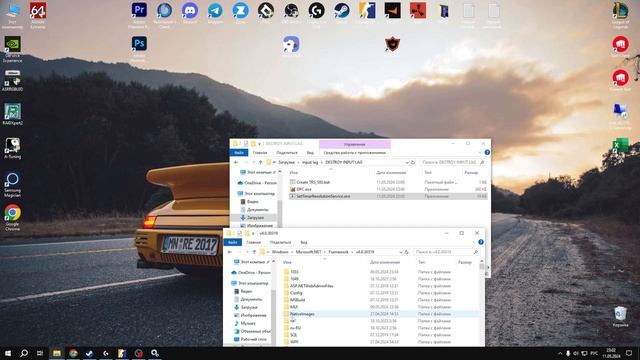The height and width of the screenshot is (360, 640).
Task: Click the File Explorer taskbar icon
Action: coord(57,353)
